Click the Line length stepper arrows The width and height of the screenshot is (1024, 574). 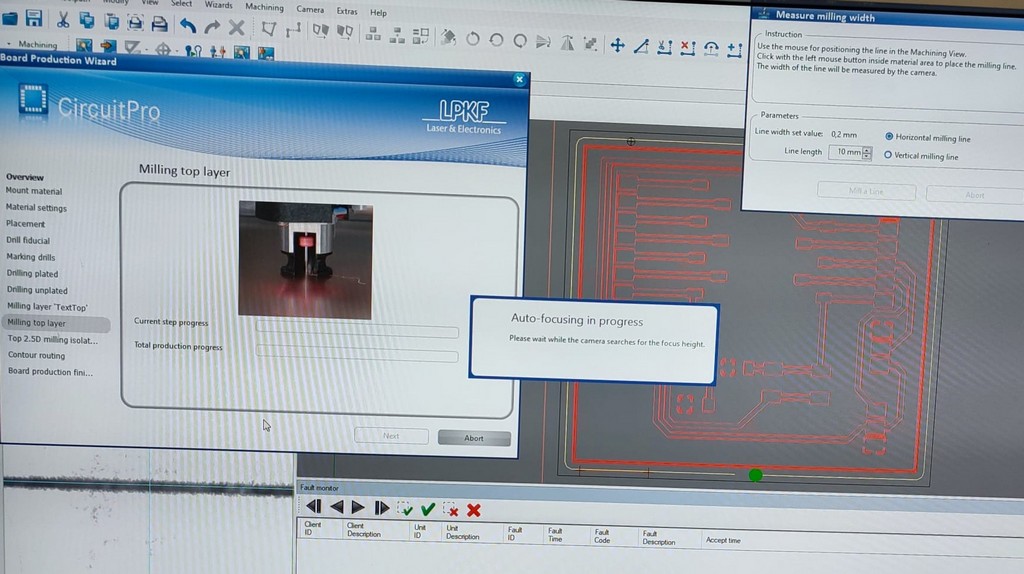(867, 153)
